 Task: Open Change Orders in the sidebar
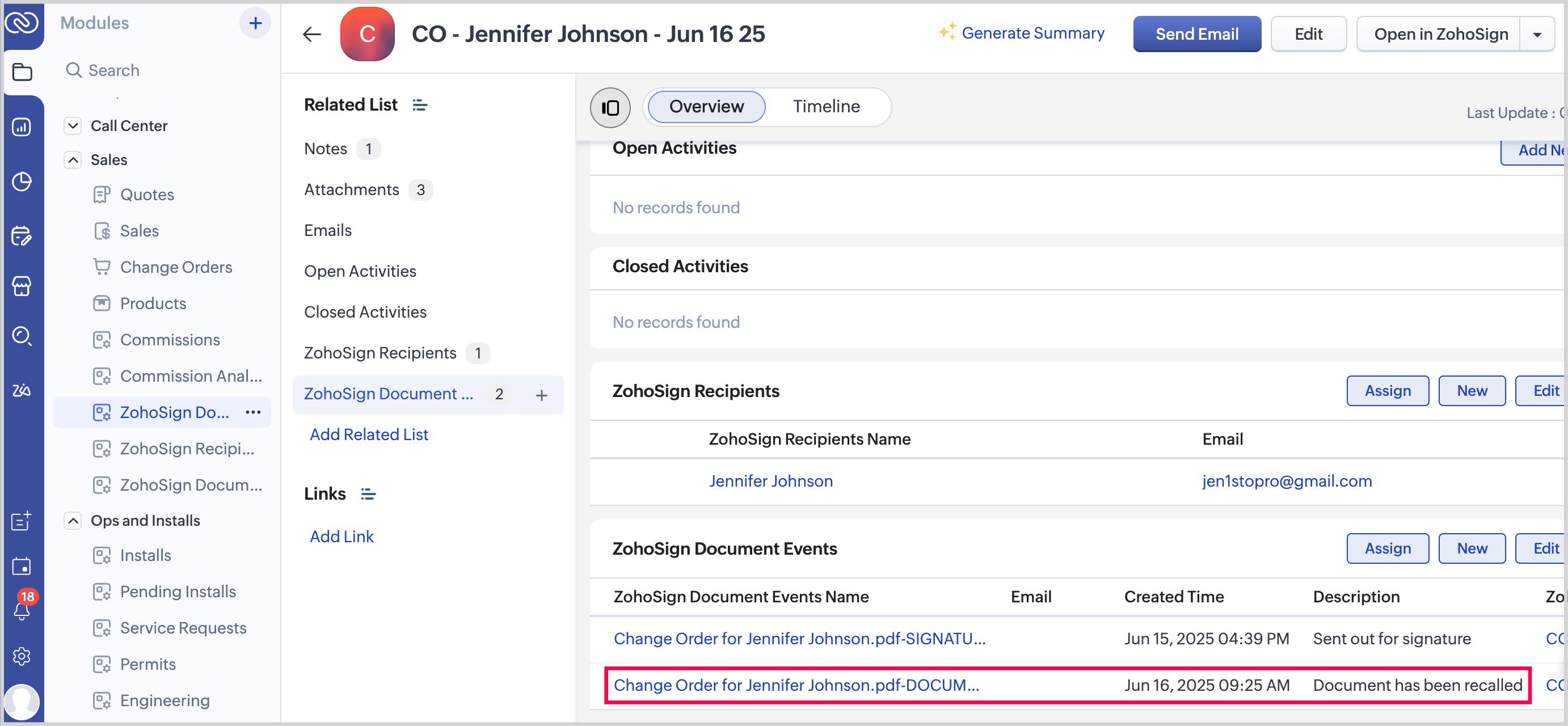[x=176, y=267]
